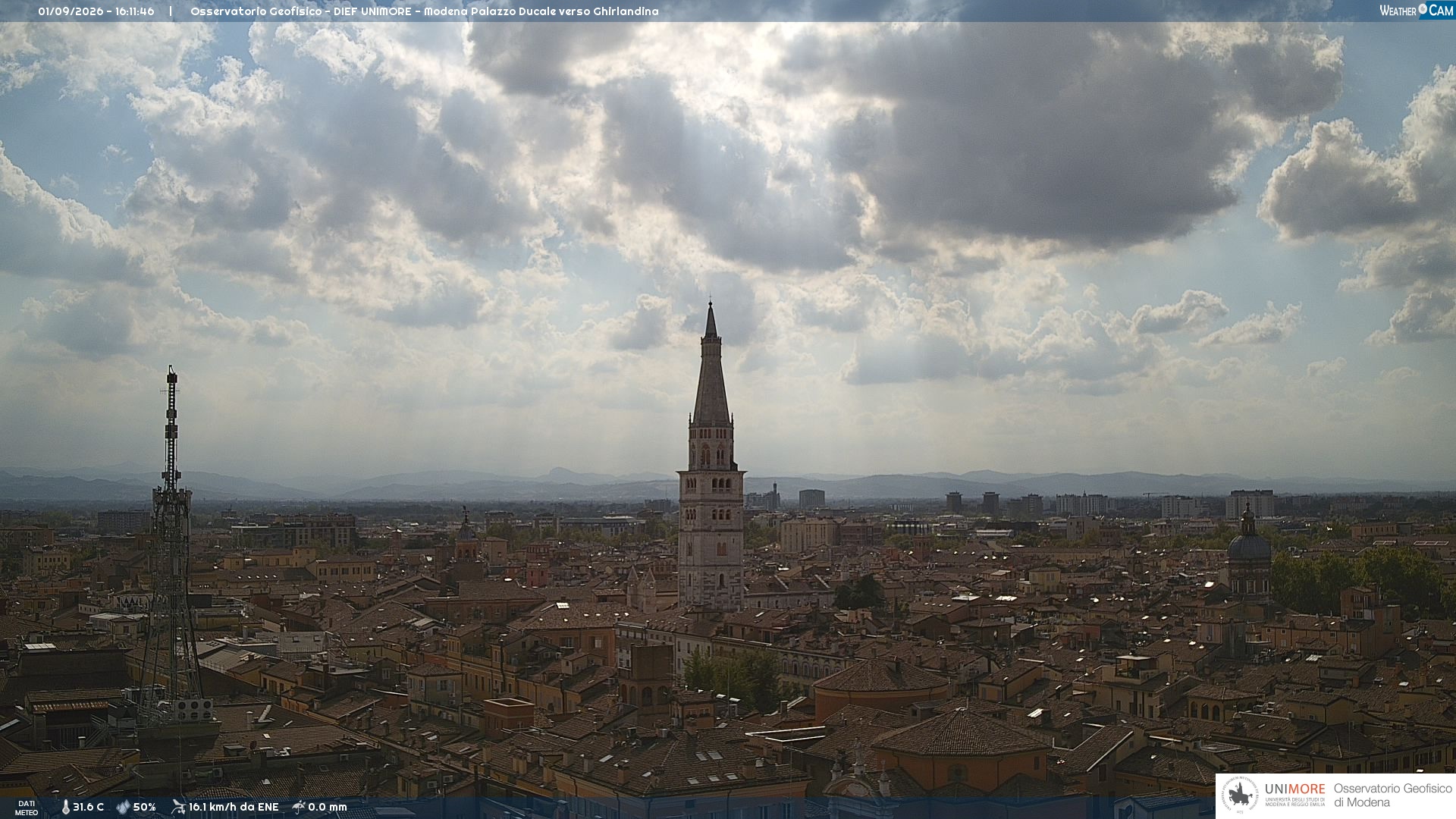
Task: Click the lattice antenna tower on the left
Action: 171,546
